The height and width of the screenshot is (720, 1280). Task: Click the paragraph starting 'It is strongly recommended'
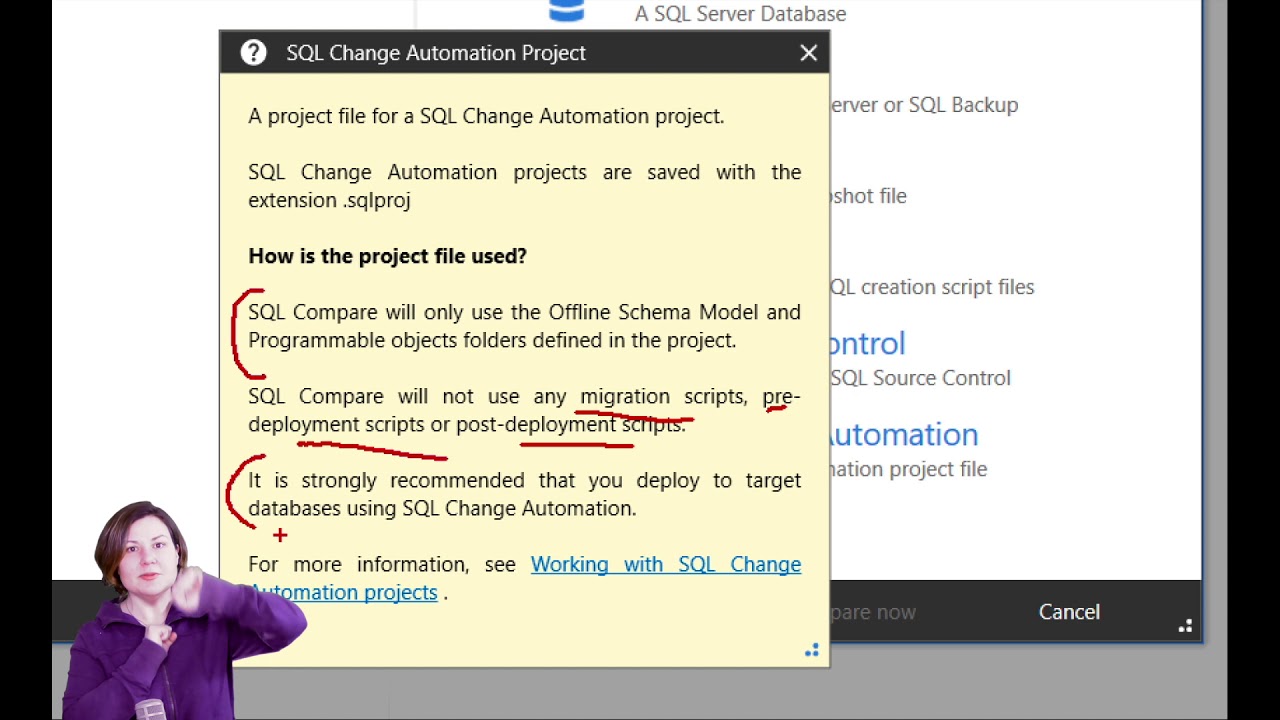pyautogui.click(x=525, y=494)
